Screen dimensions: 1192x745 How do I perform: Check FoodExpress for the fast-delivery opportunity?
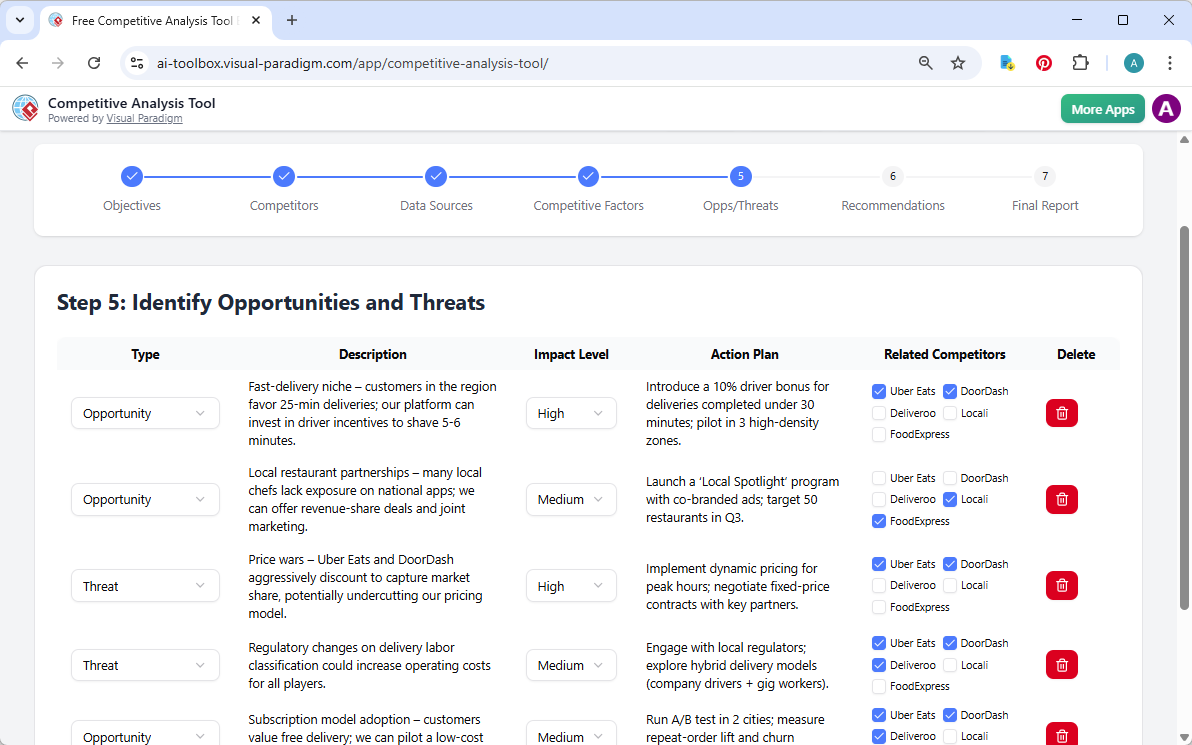click(x=878, y=434)
